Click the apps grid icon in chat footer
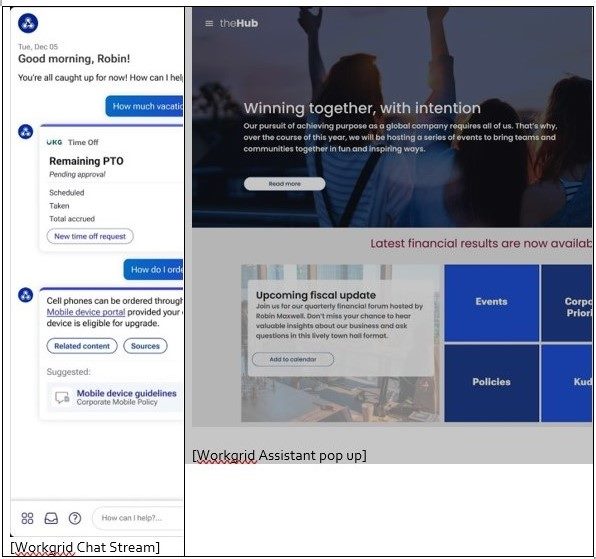The height and width of the screenshot is (559, 596). (27, 518)
